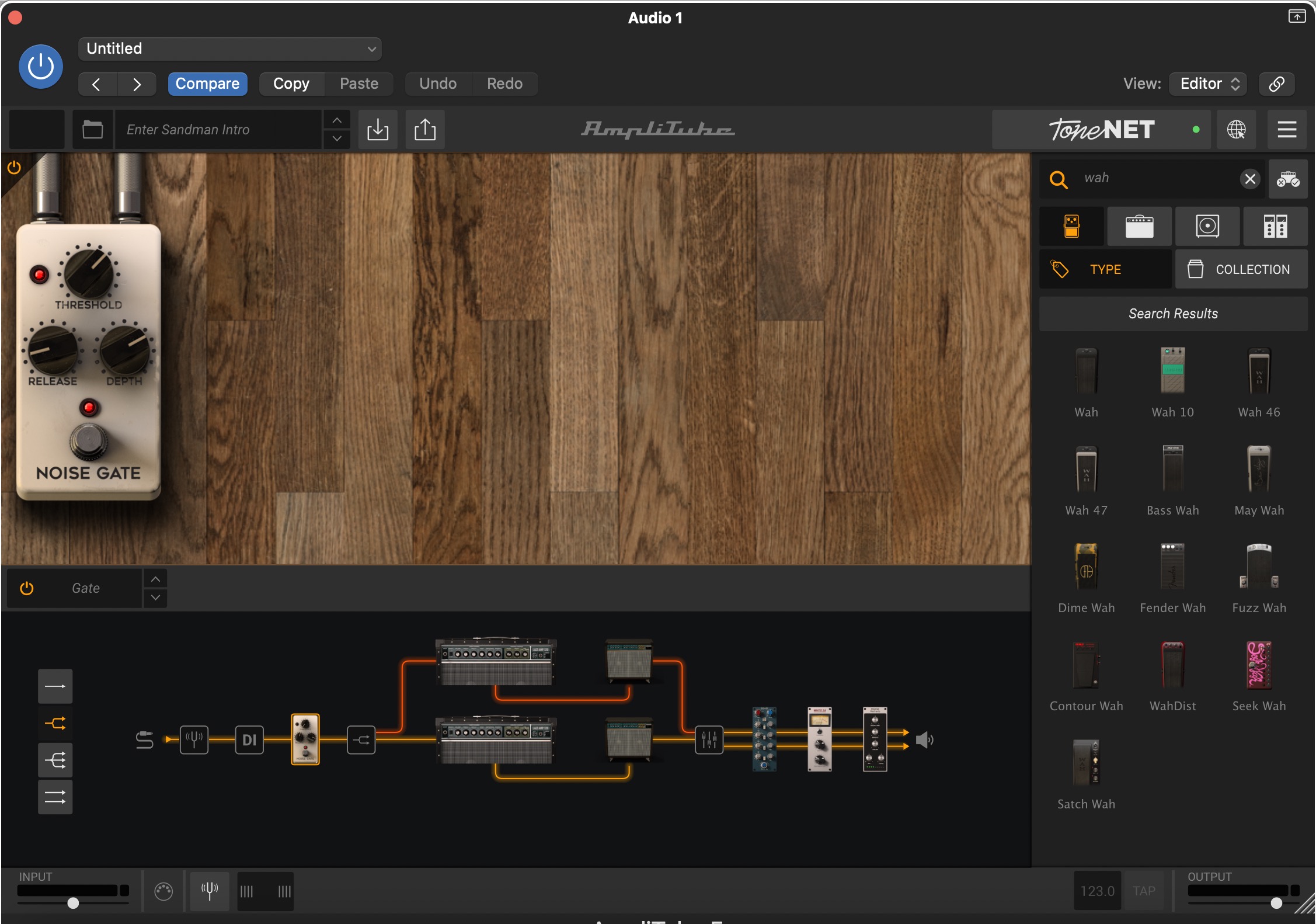Select the amplifiers category tab
Viewport: 1316px width, 924px height.
[x=1139, y=226]
